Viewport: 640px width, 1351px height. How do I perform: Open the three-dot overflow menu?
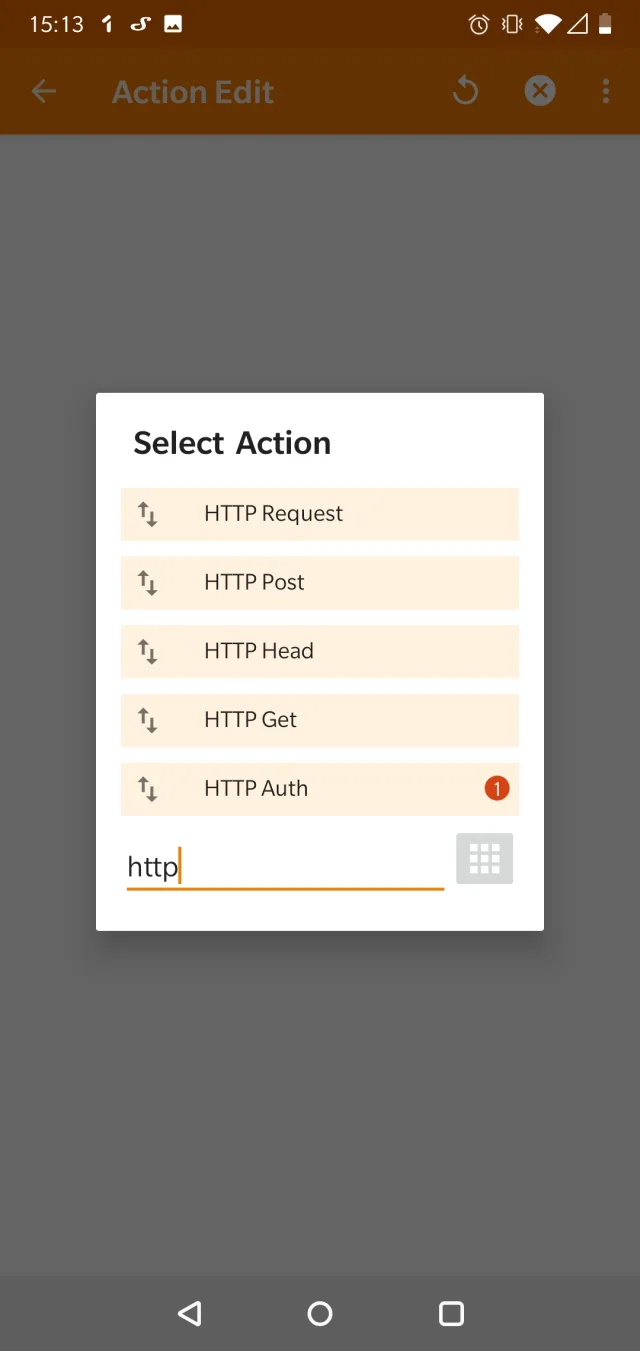click(x=606, y=91)
